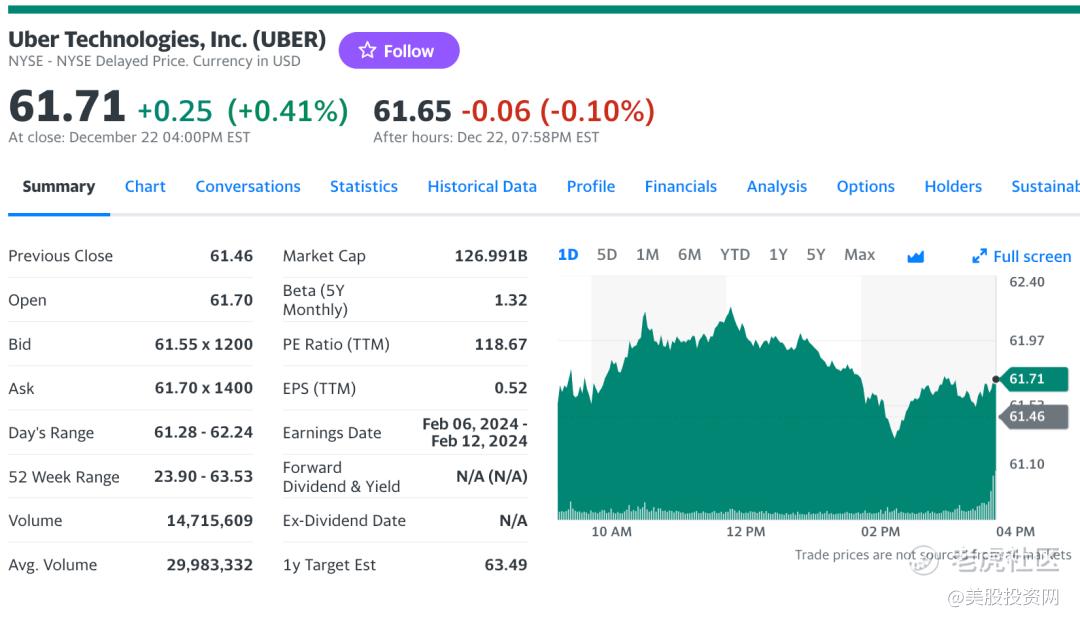Select the Analysis tab
The image size is (1080, 622).
point(777,186)
